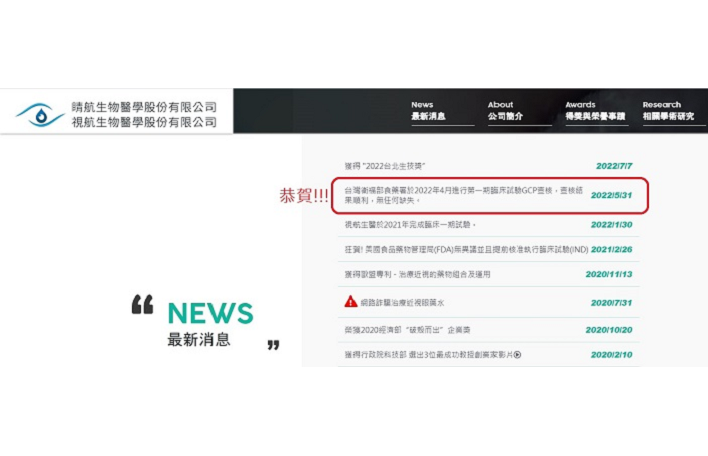
Task: Open the Awards 得獎與榮譽事蹟 menu
Action: [x=595, y=111]
